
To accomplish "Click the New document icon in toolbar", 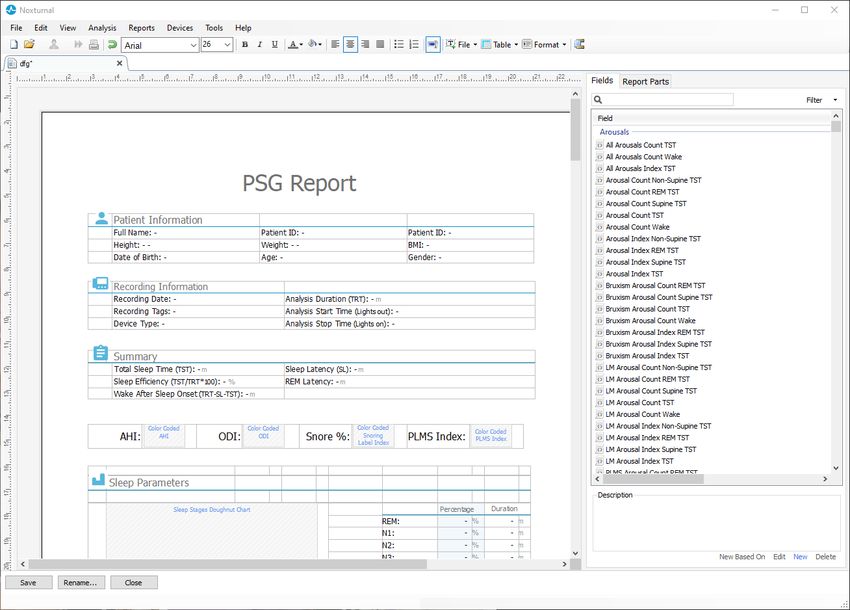I will 14,44.
